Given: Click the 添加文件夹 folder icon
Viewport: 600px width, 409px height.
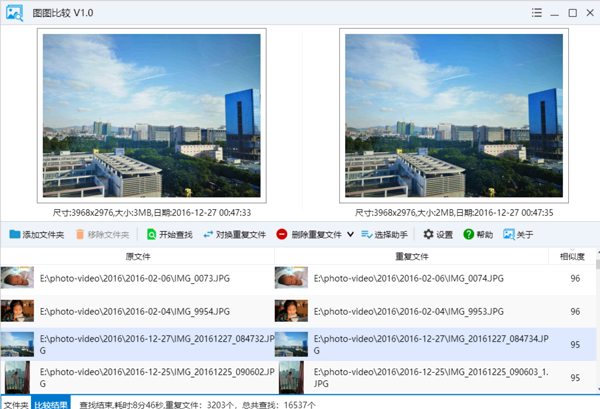Looking at the screenshot, I should click(x=15, y=234).
